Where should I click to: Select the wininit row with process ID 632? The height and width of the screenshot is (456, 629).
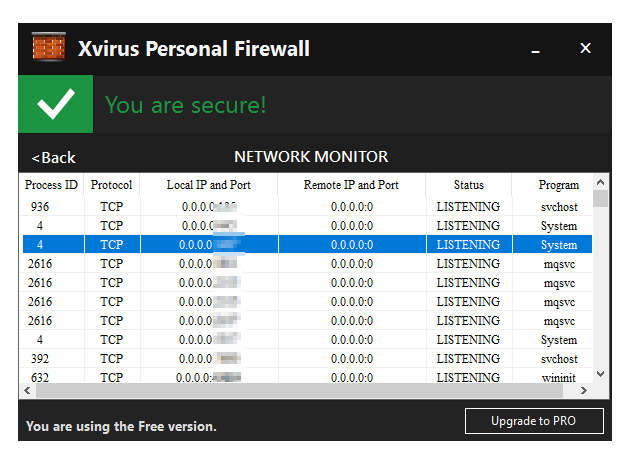(300, 378)
